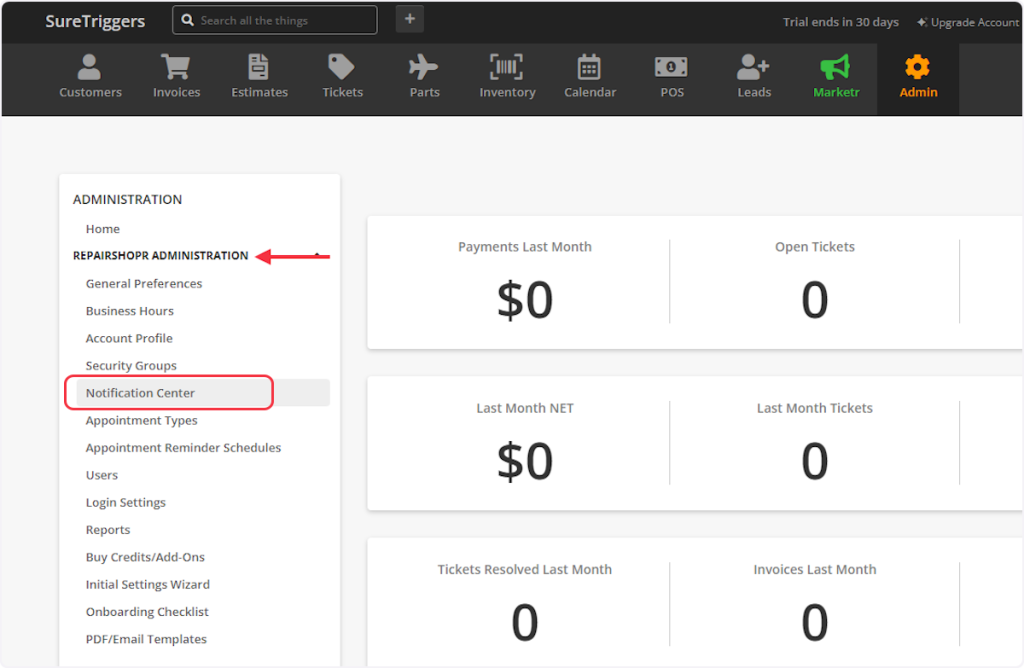1024x668 pixels.
Task: Open the Customers section icon
Action: click(x=90, y=67)
